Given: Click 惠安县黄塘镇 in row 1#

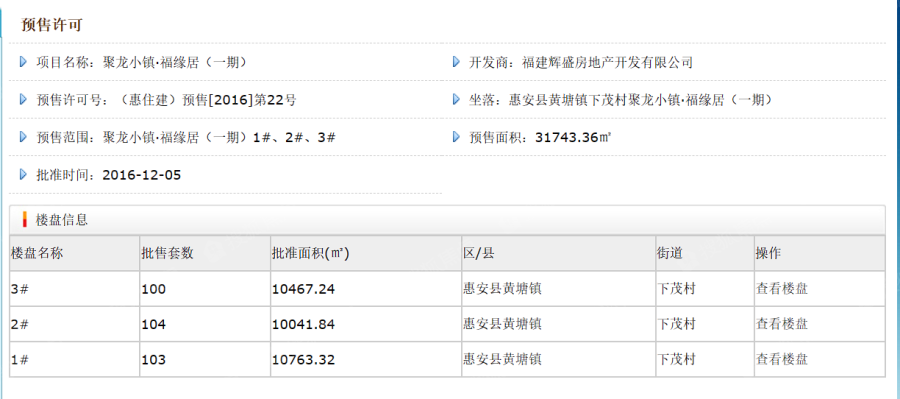Looking at the screenshot, I should point(502,359).
